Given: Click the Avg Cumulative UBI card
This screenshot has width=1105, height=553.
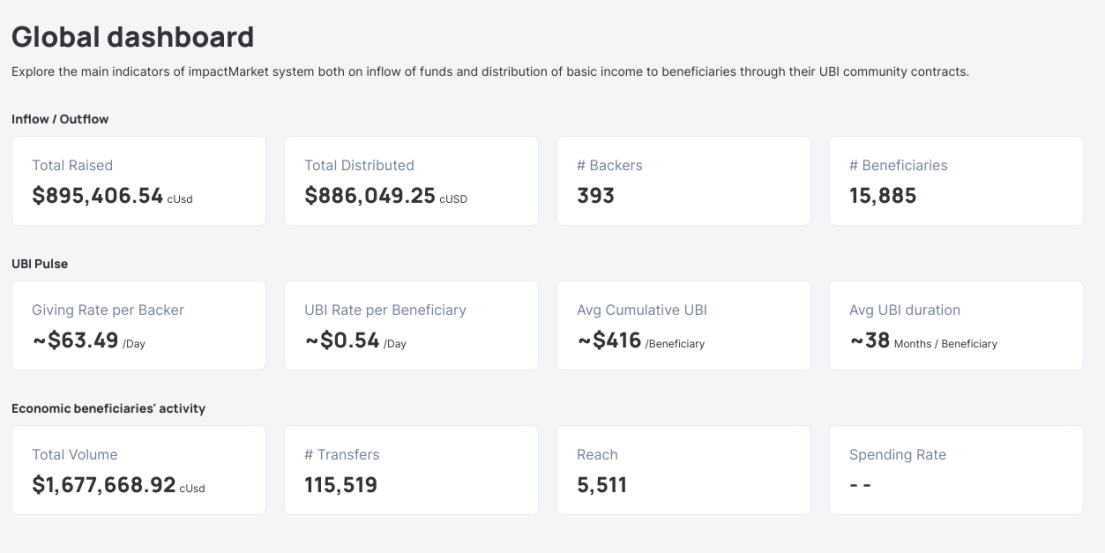Looking at the screenshot, I should click(683, 325).
